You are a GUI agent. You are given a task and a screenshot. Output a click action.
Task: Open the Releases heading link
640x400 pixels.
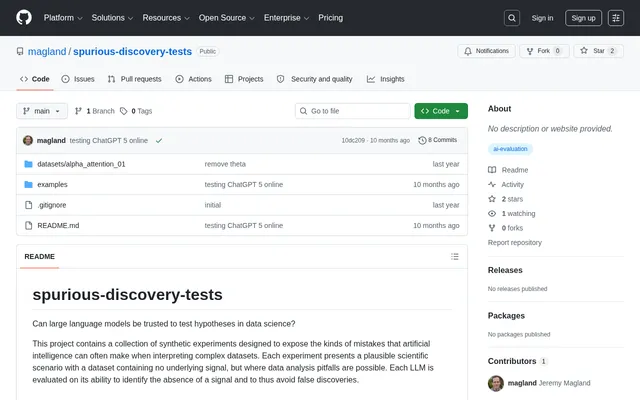tap(505, 270)
